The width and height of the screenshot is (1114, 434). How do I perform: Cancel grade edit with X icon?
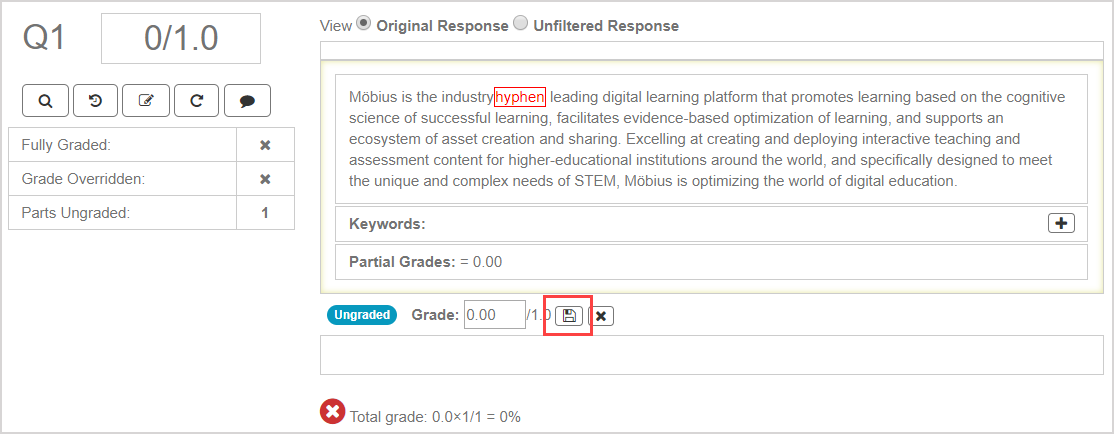[x=600, y=316]
